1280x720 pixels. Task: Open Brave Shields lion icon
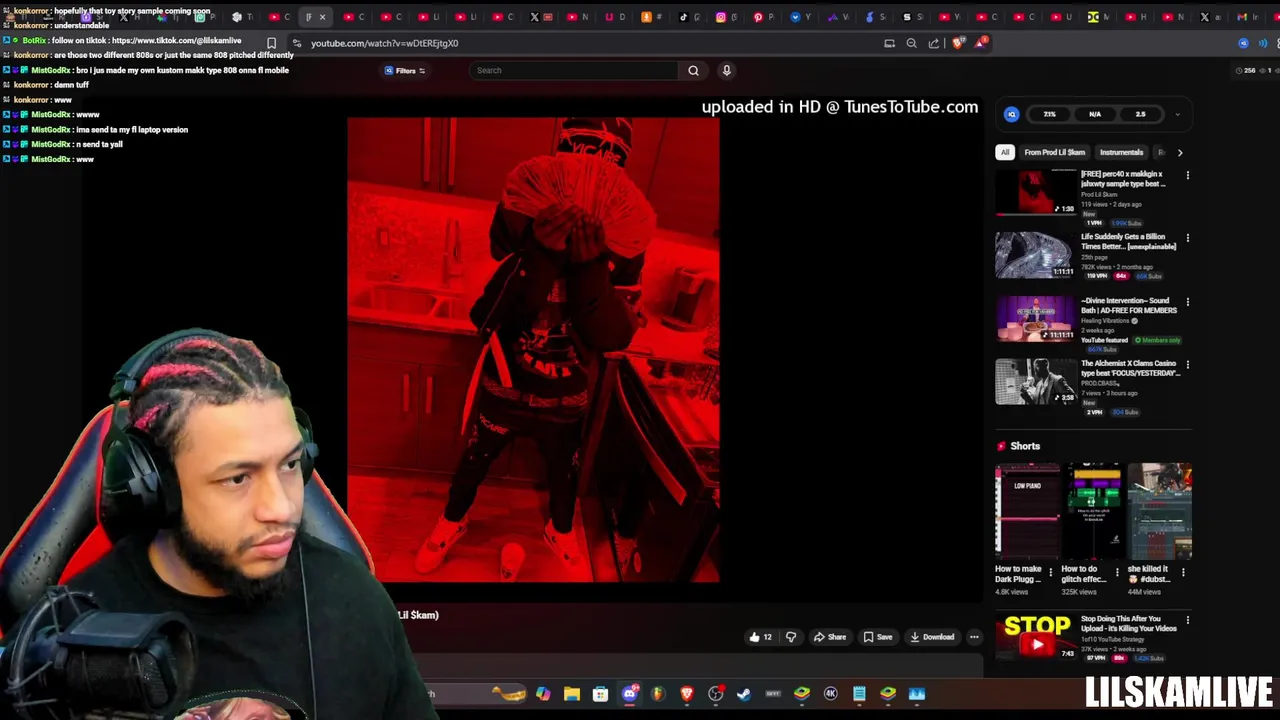pos(959,43)
